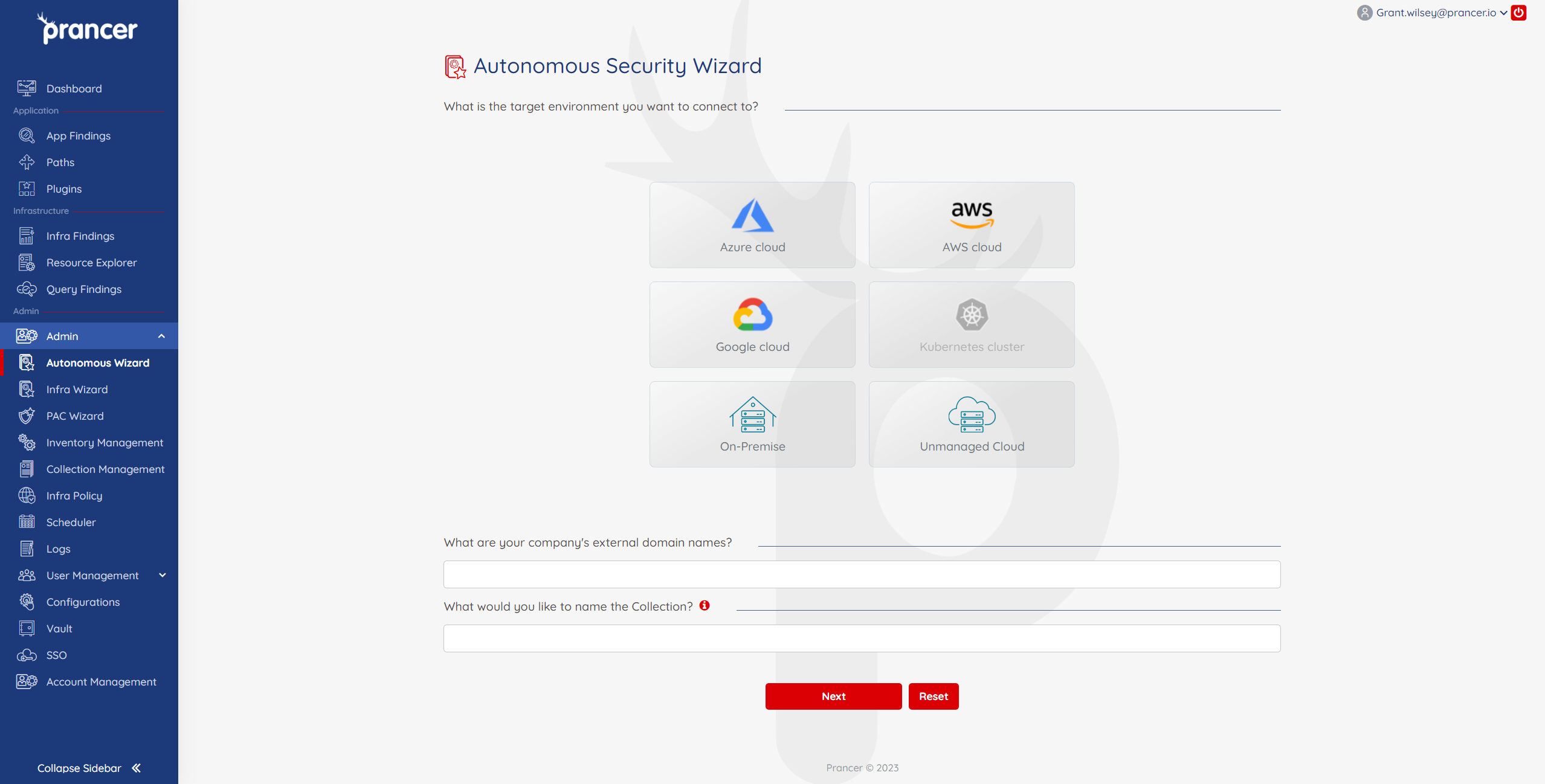Click the SSO cloud icon
The height and width of the screenshot is (784, 1545).
pos(27,655)
